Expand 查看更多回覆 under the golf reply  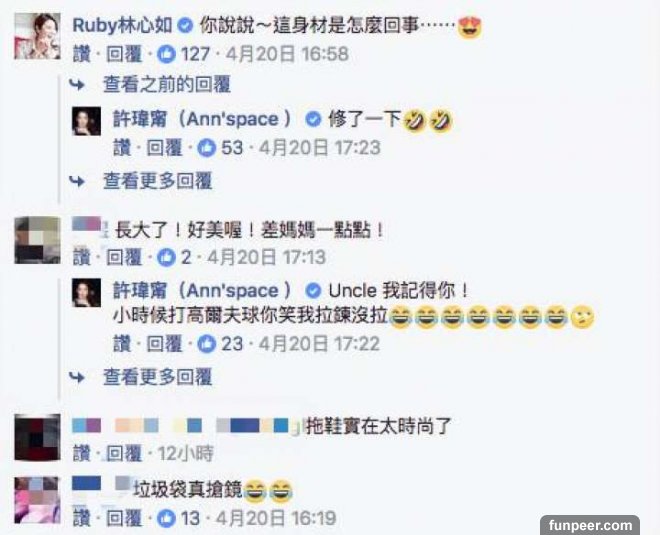coord(157,377)
